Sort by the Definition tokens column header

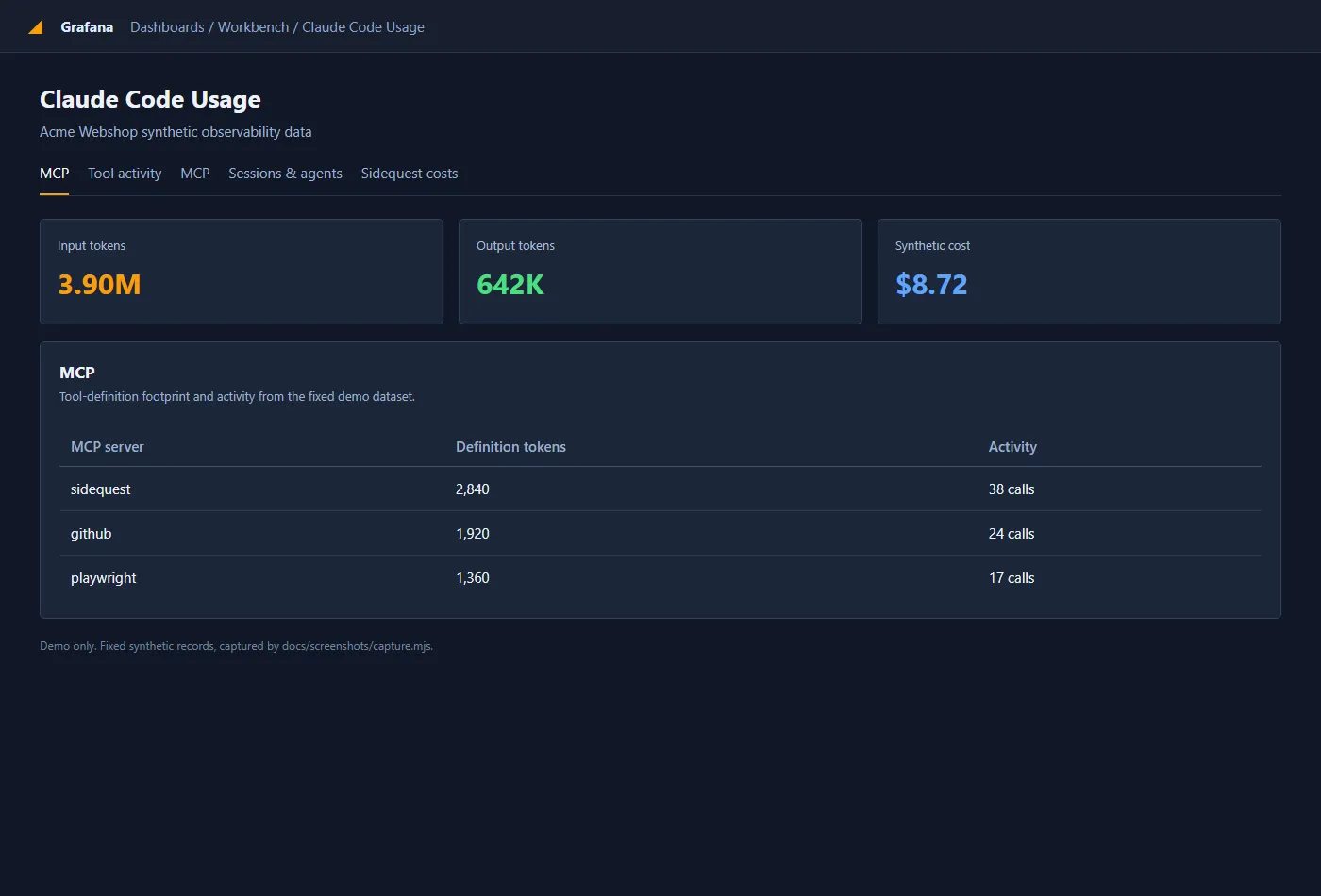tap(510, 447)
